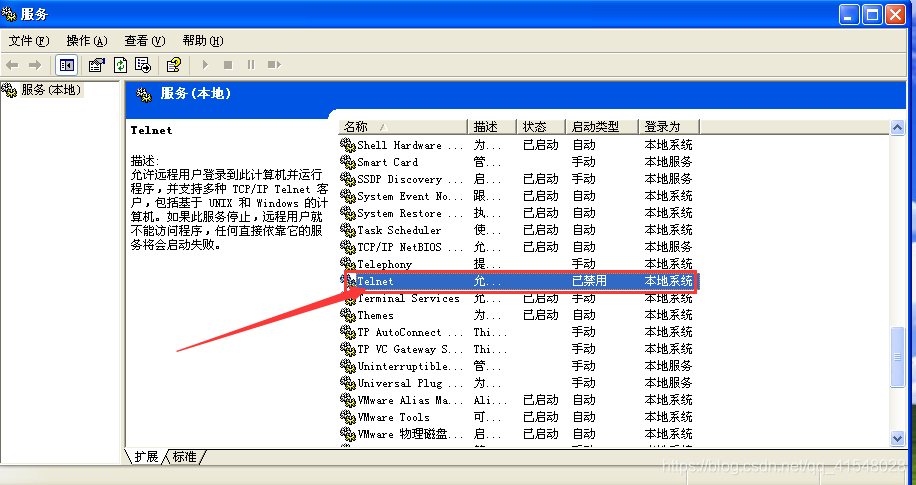Click the gear icon of SSDP Discovery service
916x485 pixels.
coord(348,179)
